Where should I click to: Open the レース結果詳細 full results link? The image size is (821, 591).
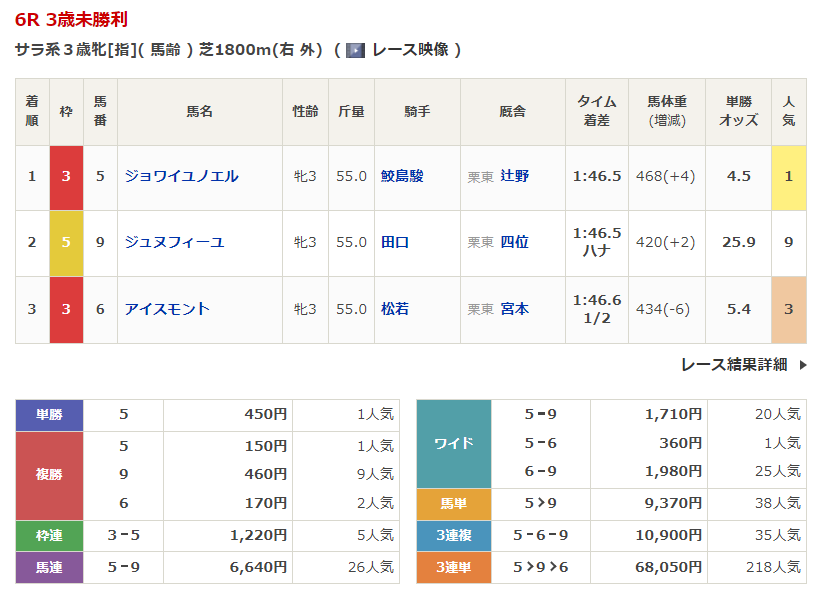click(733, 365)
